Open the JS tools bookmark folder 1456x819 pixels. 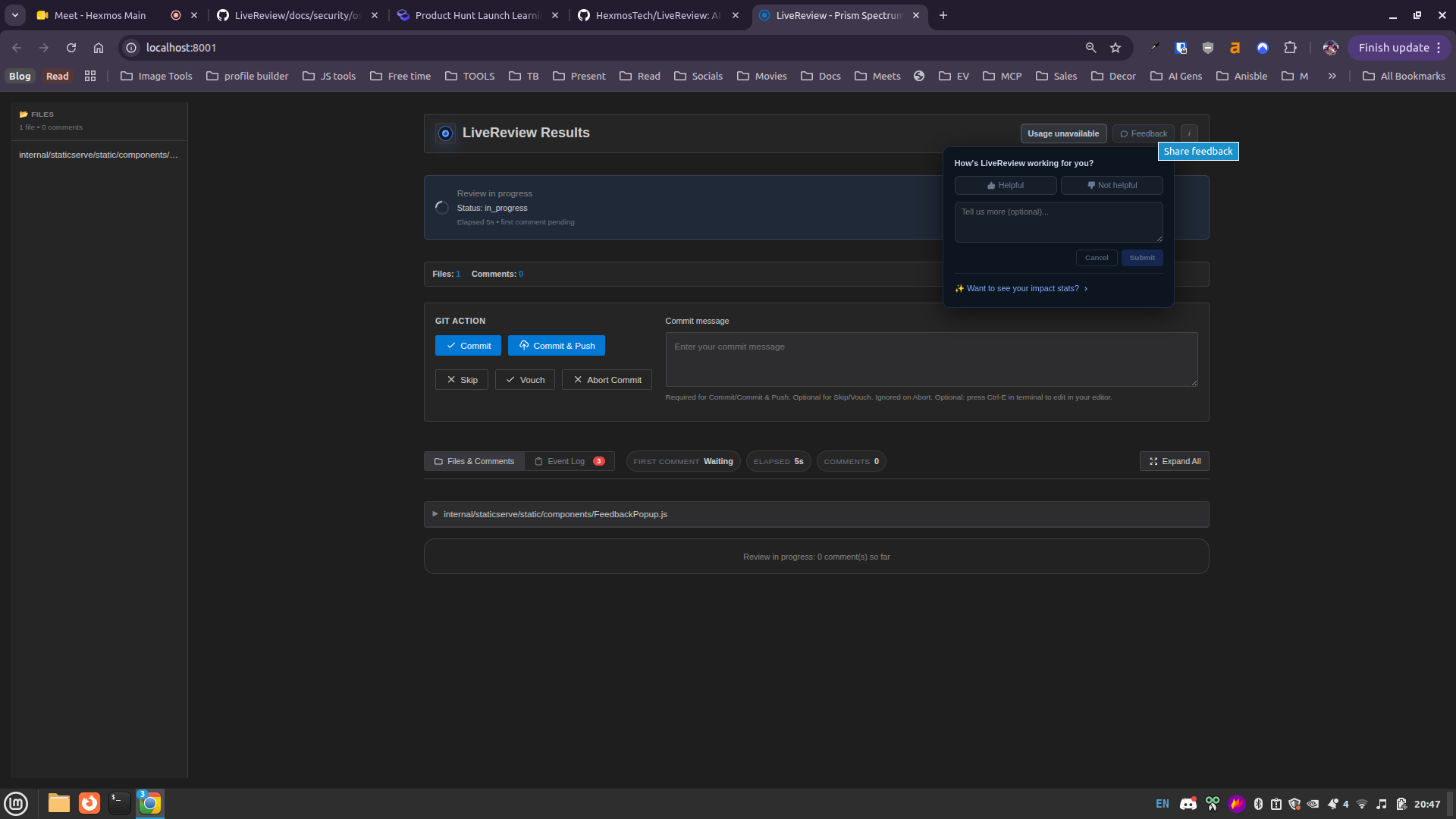[x=329, y=76]
